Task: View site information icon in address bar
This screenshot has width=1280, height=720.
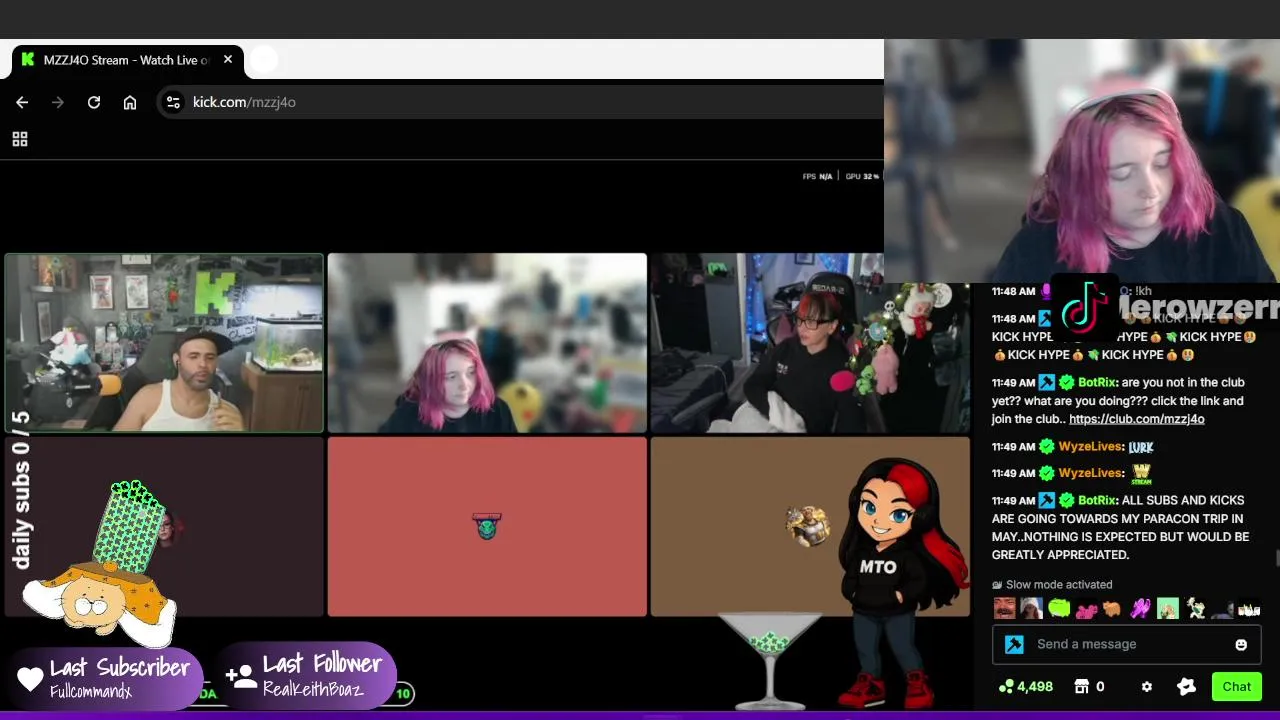Action: (x=173, y=102)
